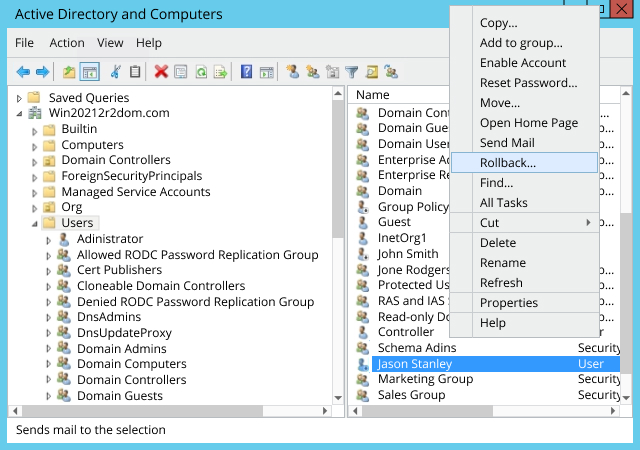
Task: Expand the Org folder node
Action: point(34,209)
